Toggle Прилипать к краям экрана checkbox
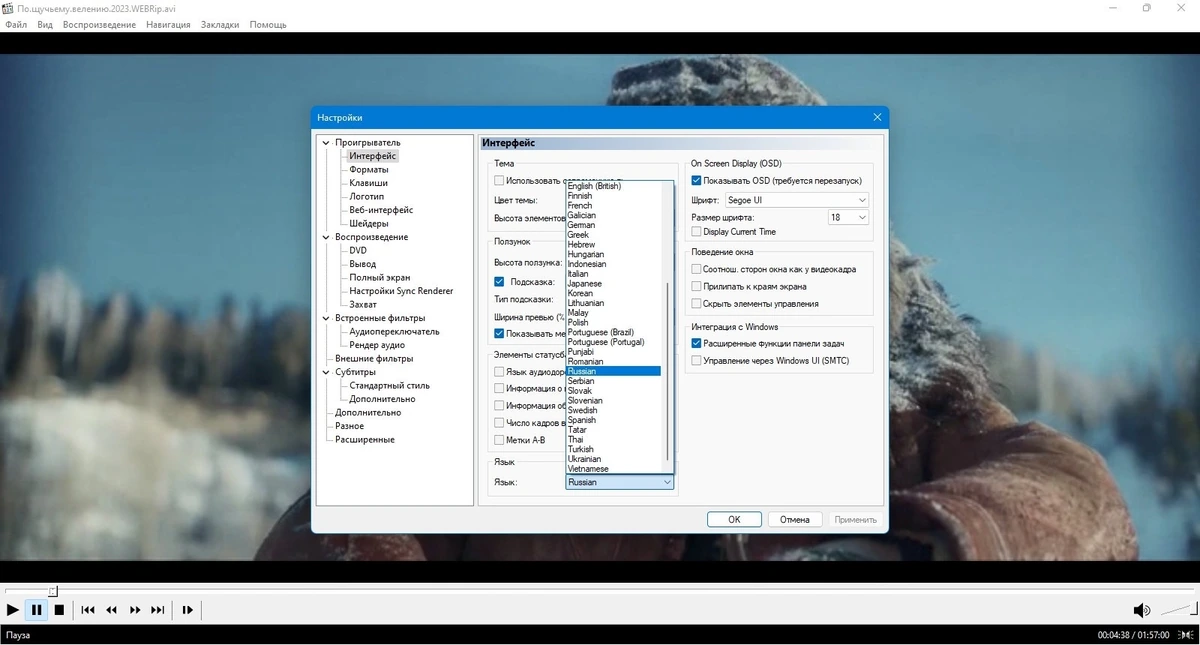1200x645 pixels. point(697,286)
